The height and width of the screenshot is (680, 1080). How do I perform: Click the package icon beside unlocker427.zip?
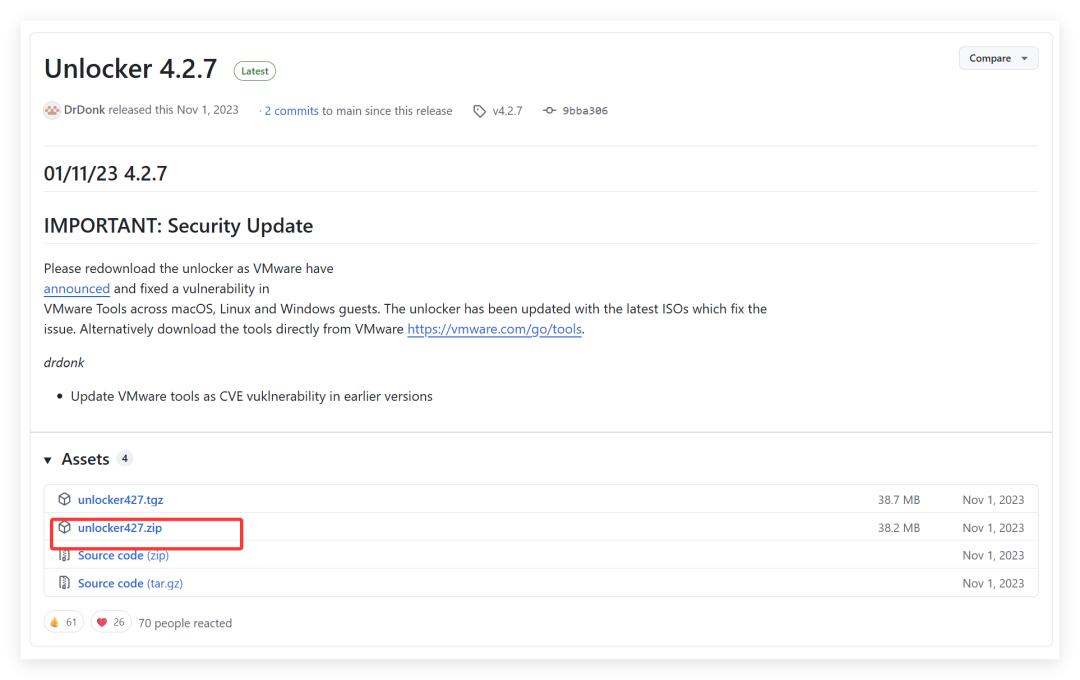click(x=64, y=528)
